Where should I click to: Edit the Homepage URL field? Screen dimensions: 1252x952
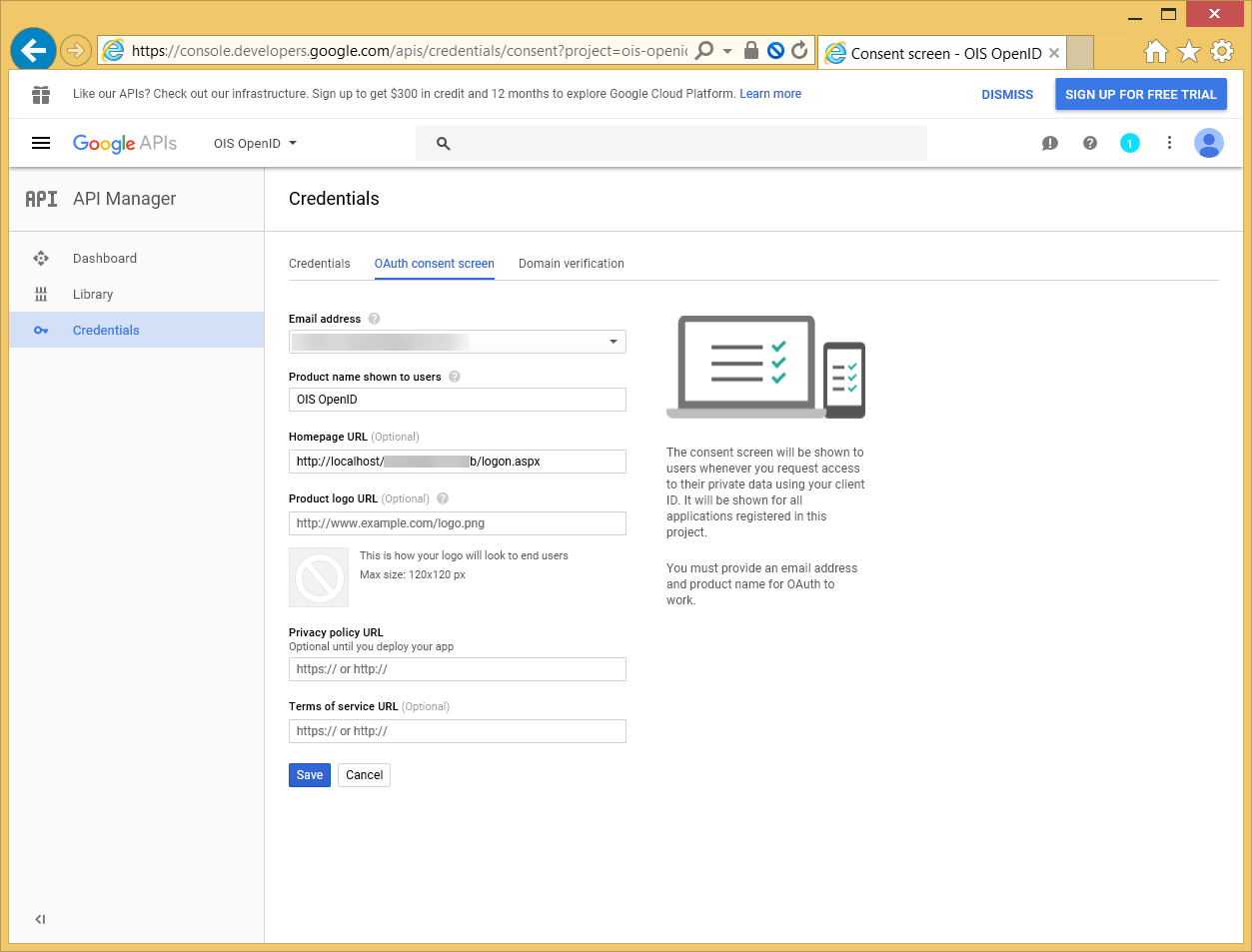click(x=458, y=462)
